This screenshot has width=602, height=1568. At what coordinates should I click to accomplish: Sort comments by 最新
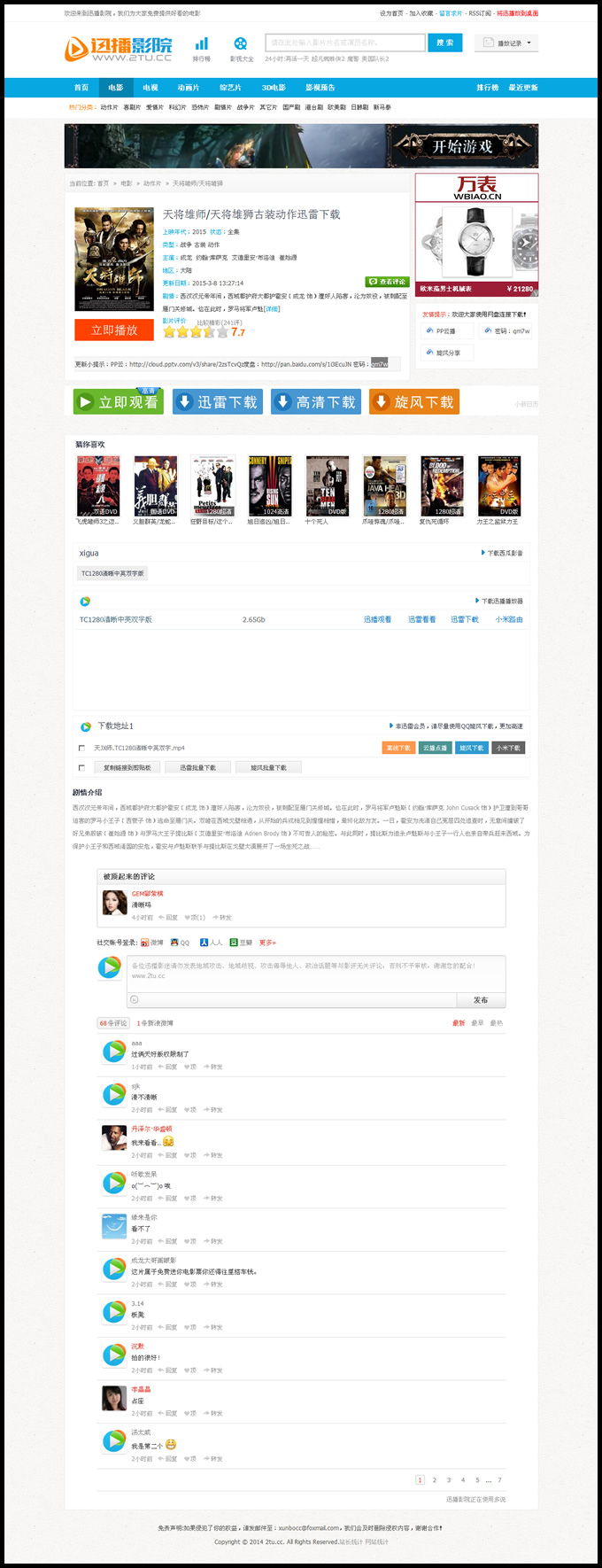click(x=459, y=1023)
